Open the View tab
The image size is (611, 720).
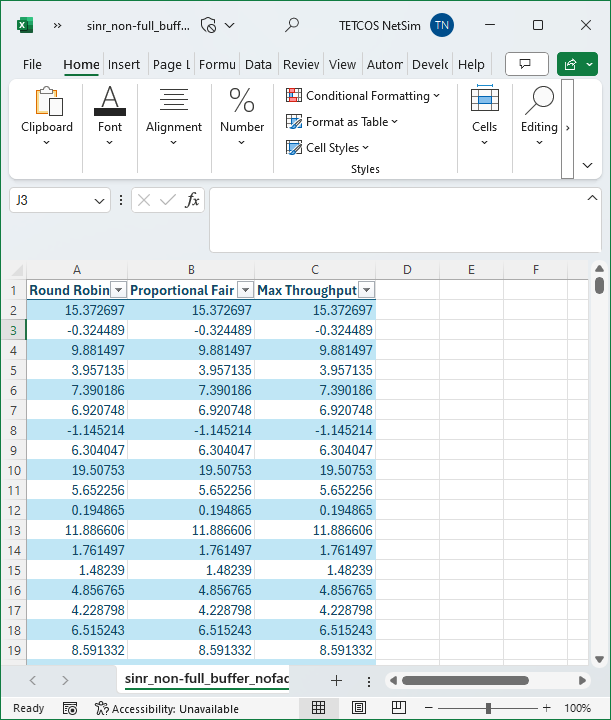(342, 65)
